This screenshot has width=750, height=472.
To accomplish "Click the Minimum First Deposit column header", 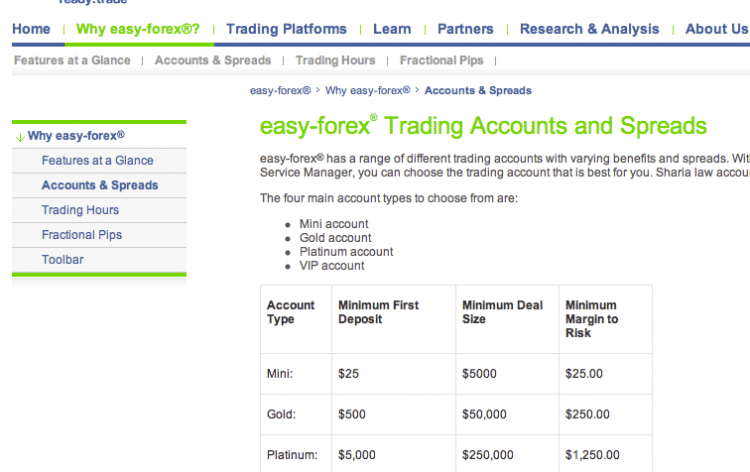I will 378,312.
